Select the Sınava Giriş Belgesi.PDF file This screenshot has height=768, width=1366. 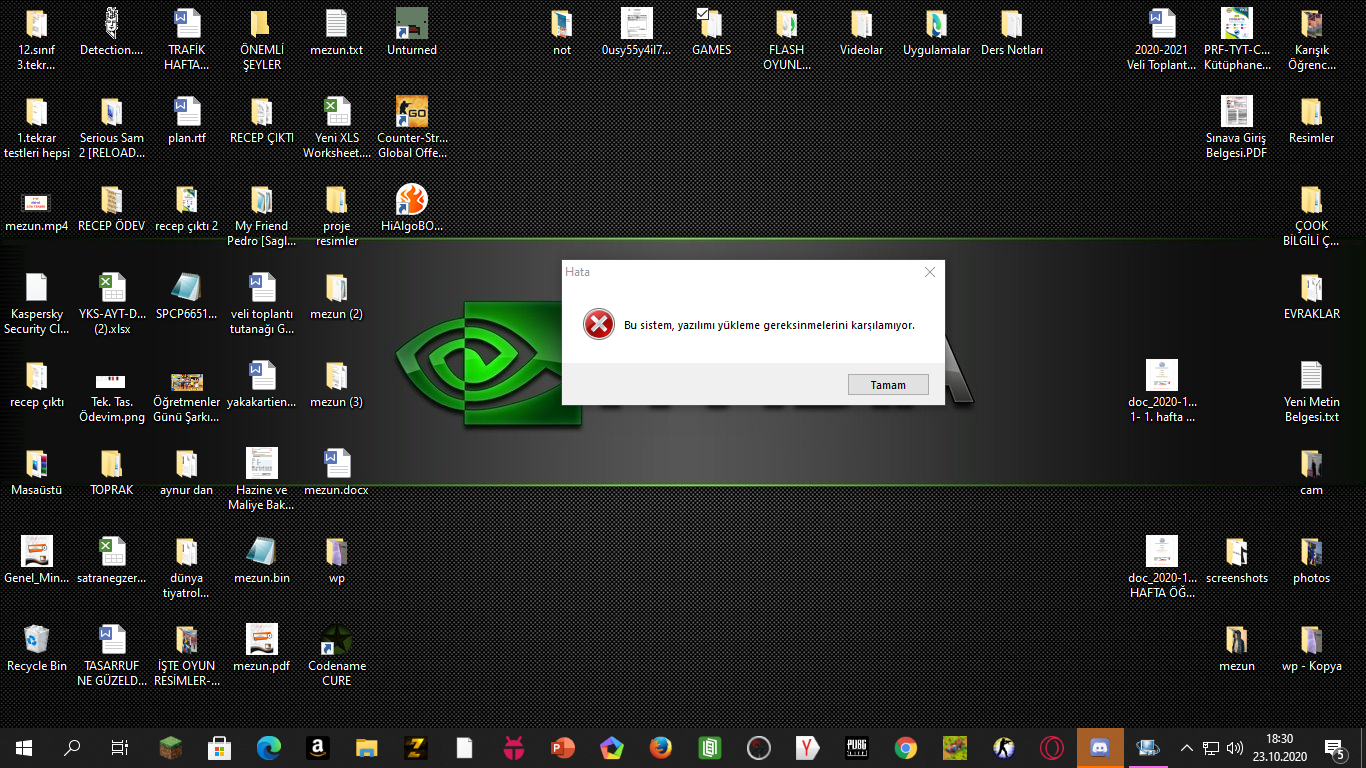(1237, 127)
